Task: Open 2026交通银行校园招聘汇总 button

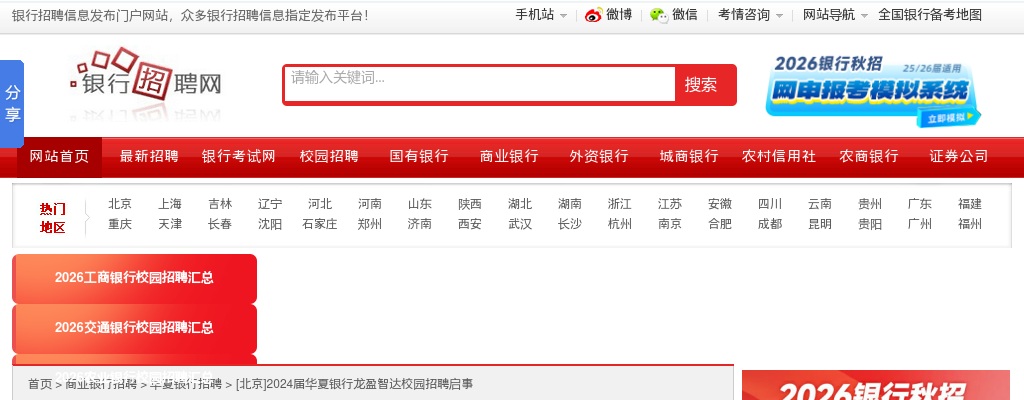Action: [x=134, y=328]
